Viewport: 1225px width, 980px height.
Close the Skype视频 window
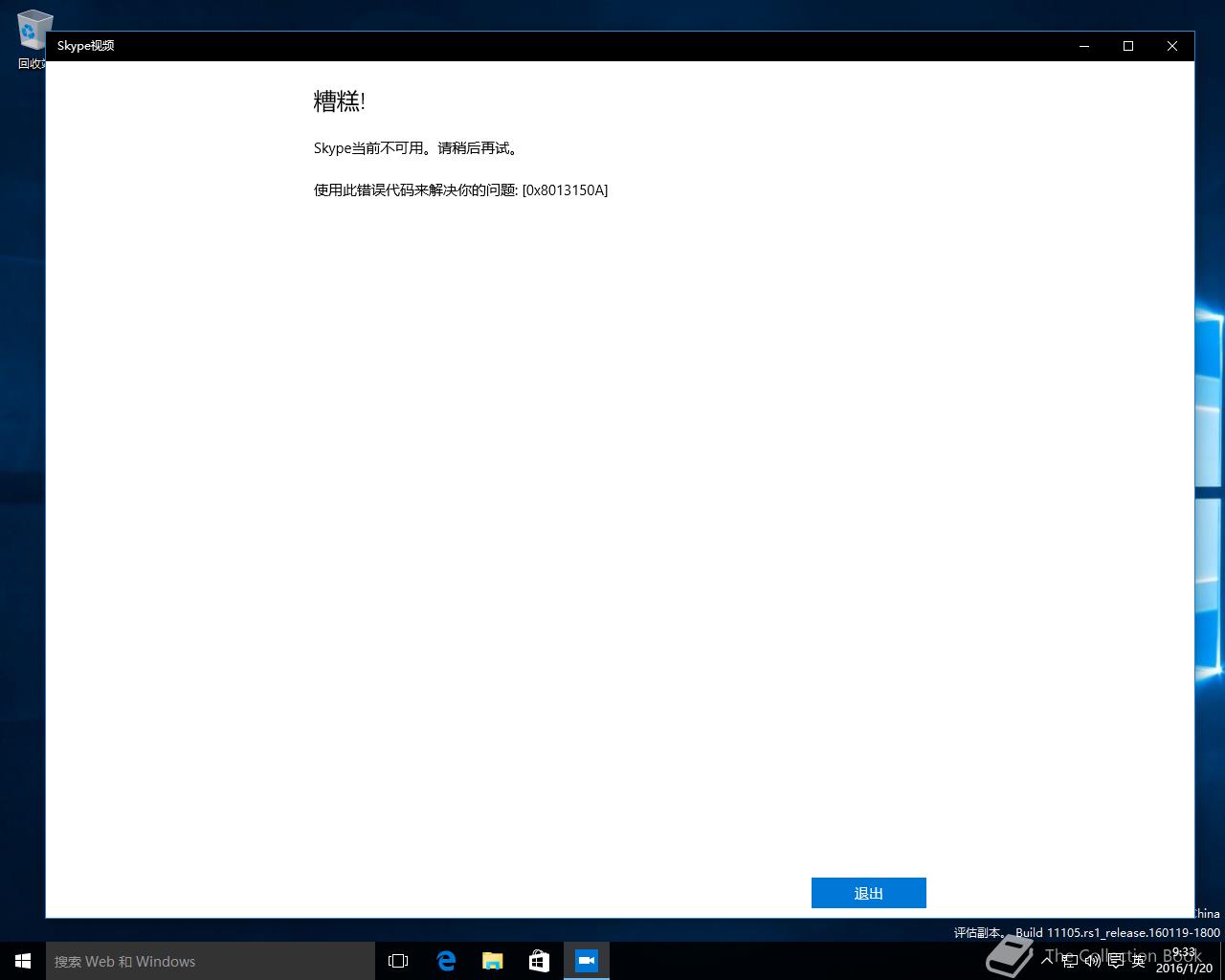pos(1172,46)
